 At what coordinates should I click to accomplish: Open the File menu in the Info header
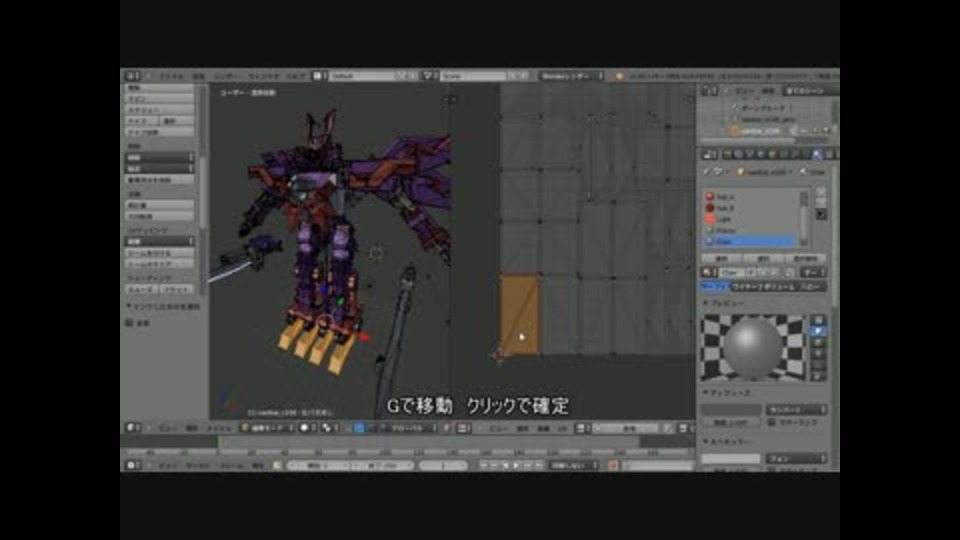click(x=171, y=76)
